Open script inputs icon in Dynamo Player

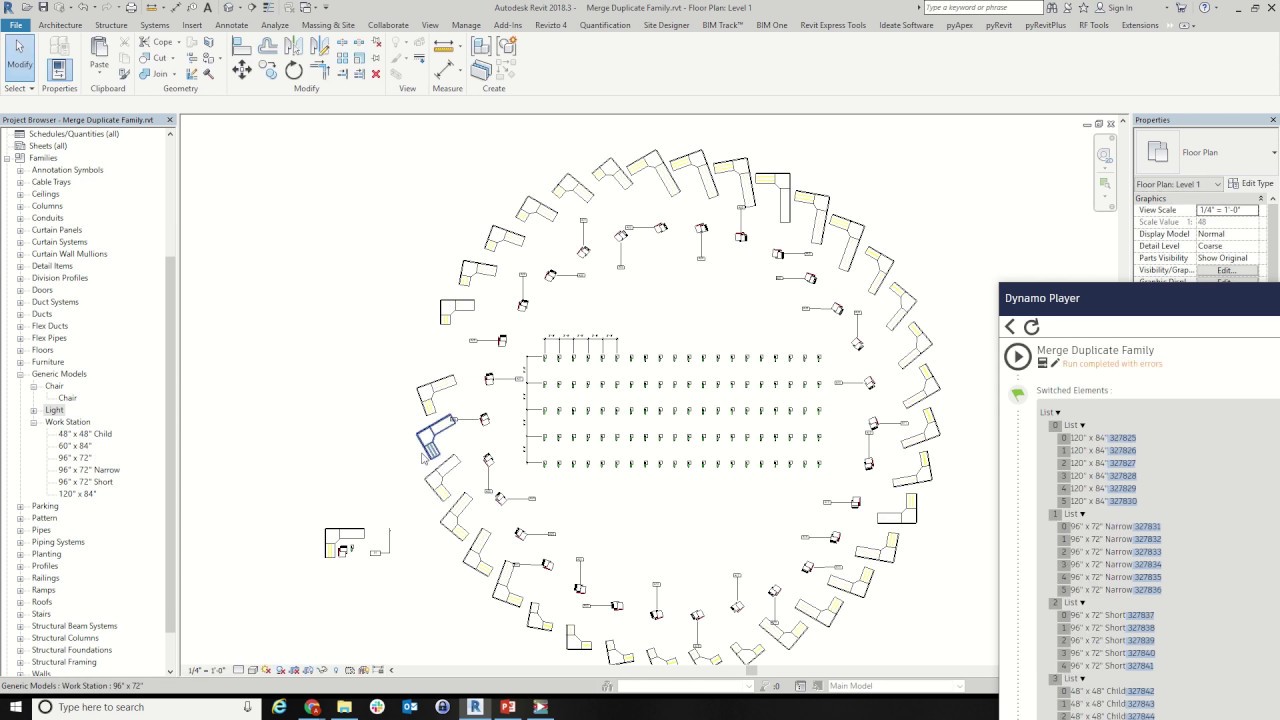(x=1042, y=363)
